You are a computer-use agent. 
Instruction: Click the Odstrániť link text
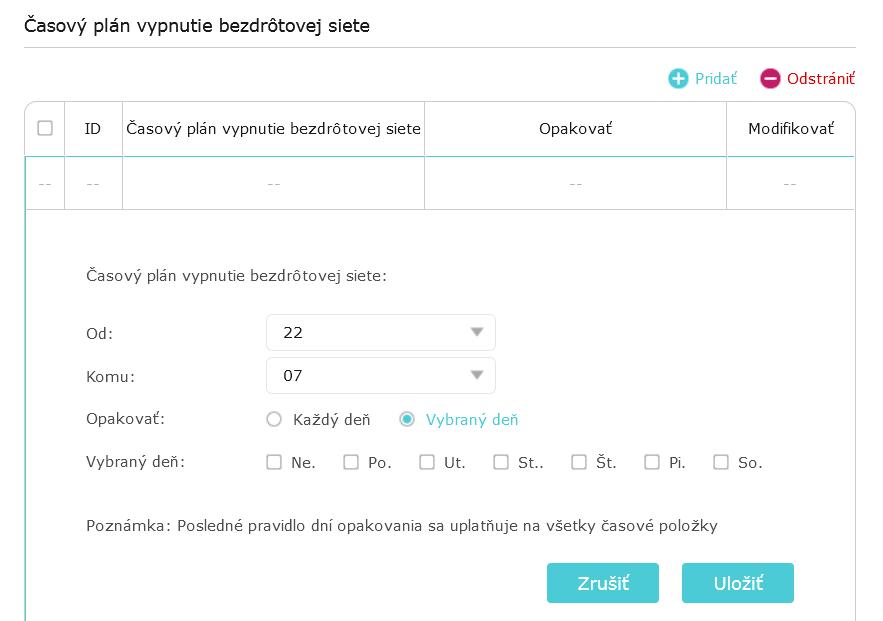point(820,78)
